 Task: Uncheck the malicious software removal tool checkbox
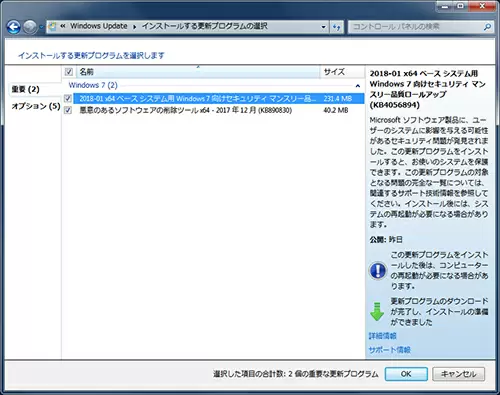click(x=68, y=110)
